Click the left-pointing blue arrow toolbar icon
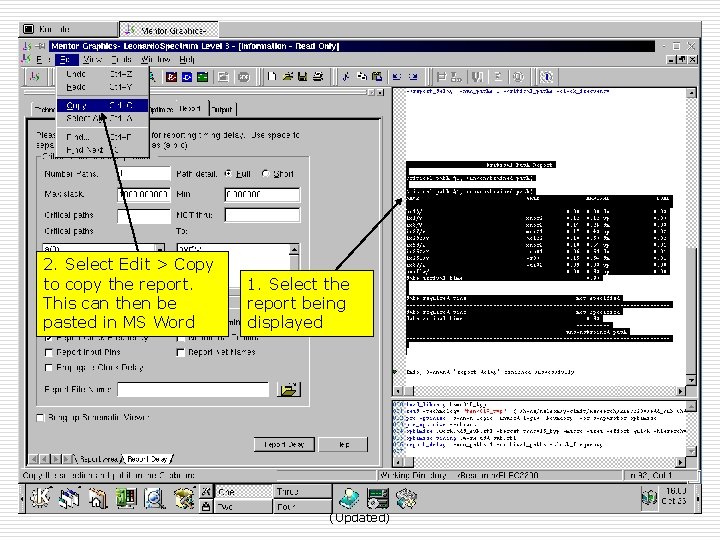The height and width of the screenshot is (540, 720). click(397, 77)
